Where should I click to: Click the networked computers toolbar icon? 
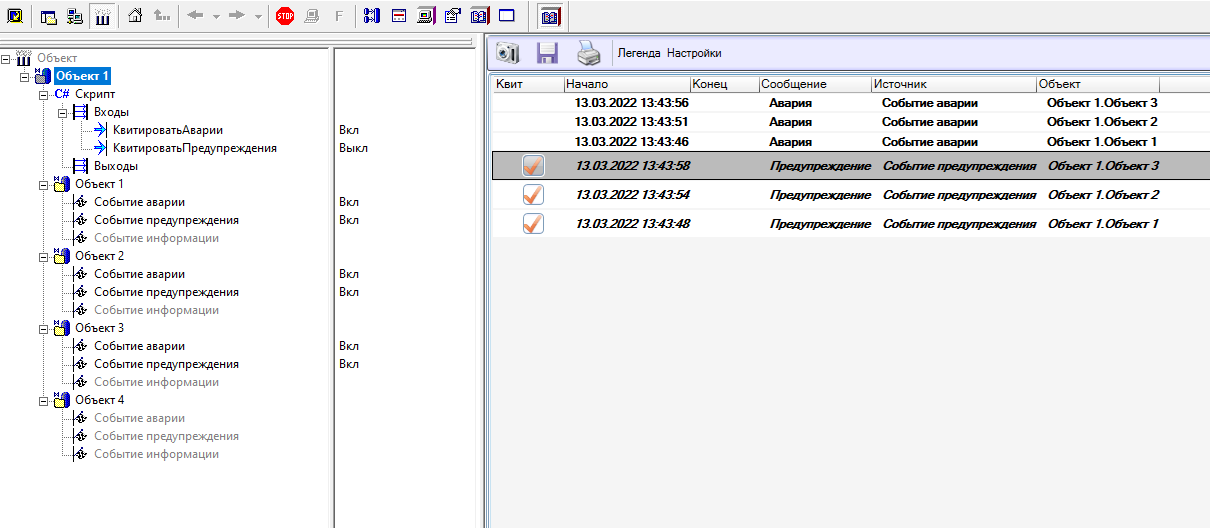click(x=75, y=16)
